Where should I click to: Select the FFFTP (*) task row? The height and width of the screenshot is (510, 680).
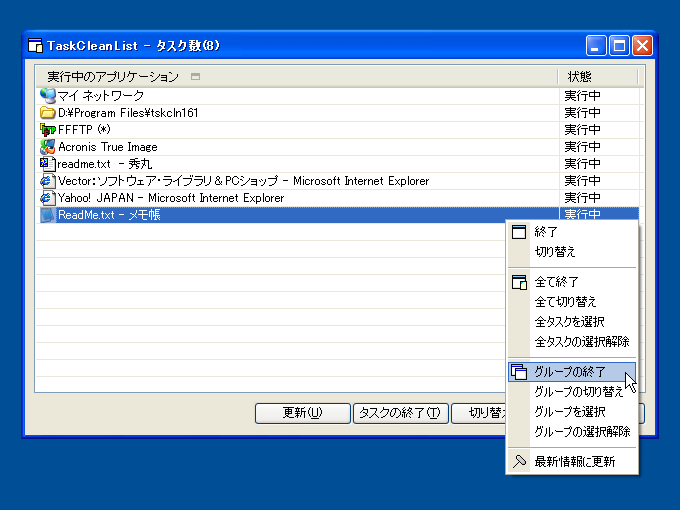point(337,130)
